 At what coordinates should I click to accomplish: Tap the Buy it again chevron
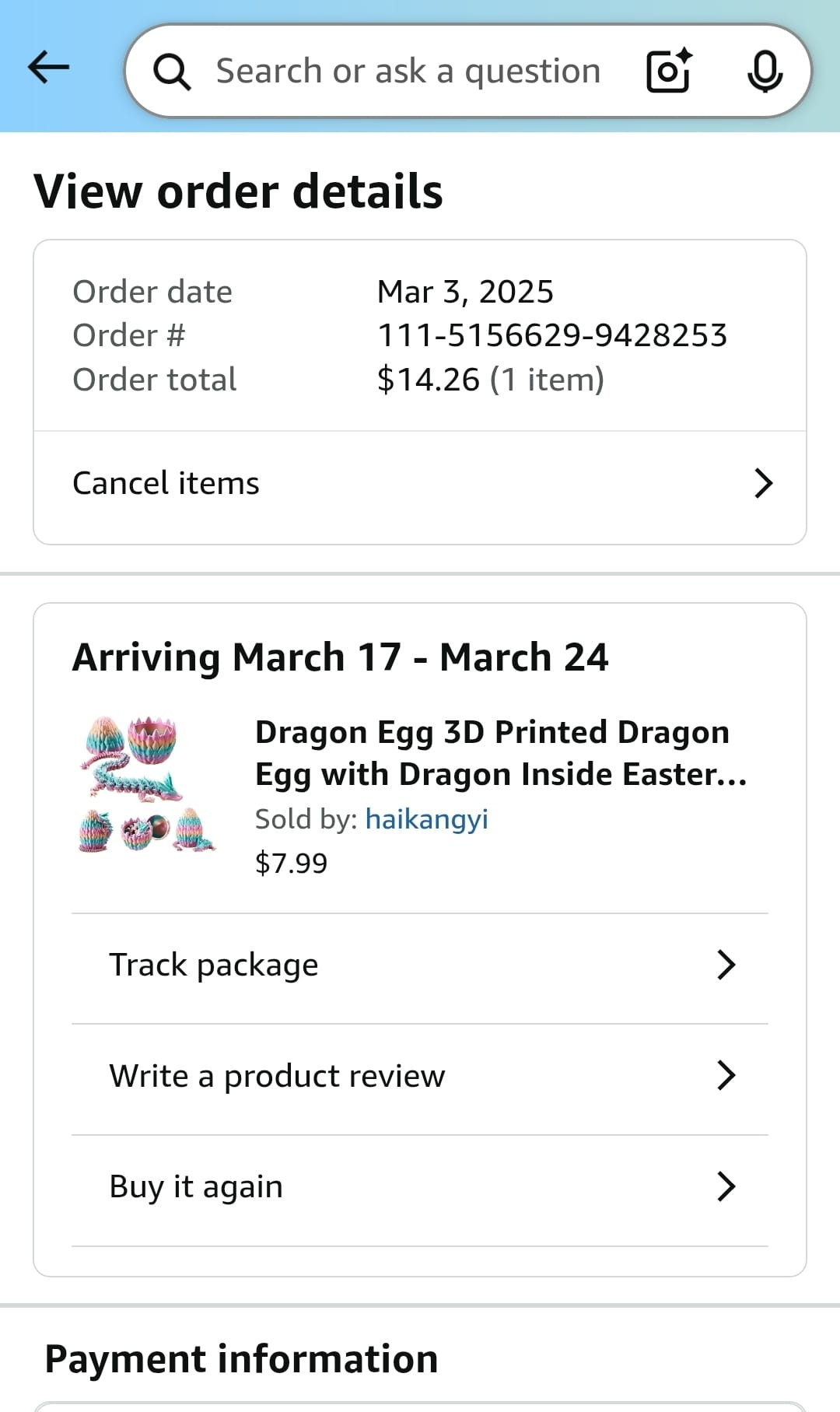pyautogui.click(x=726, y=1187)
